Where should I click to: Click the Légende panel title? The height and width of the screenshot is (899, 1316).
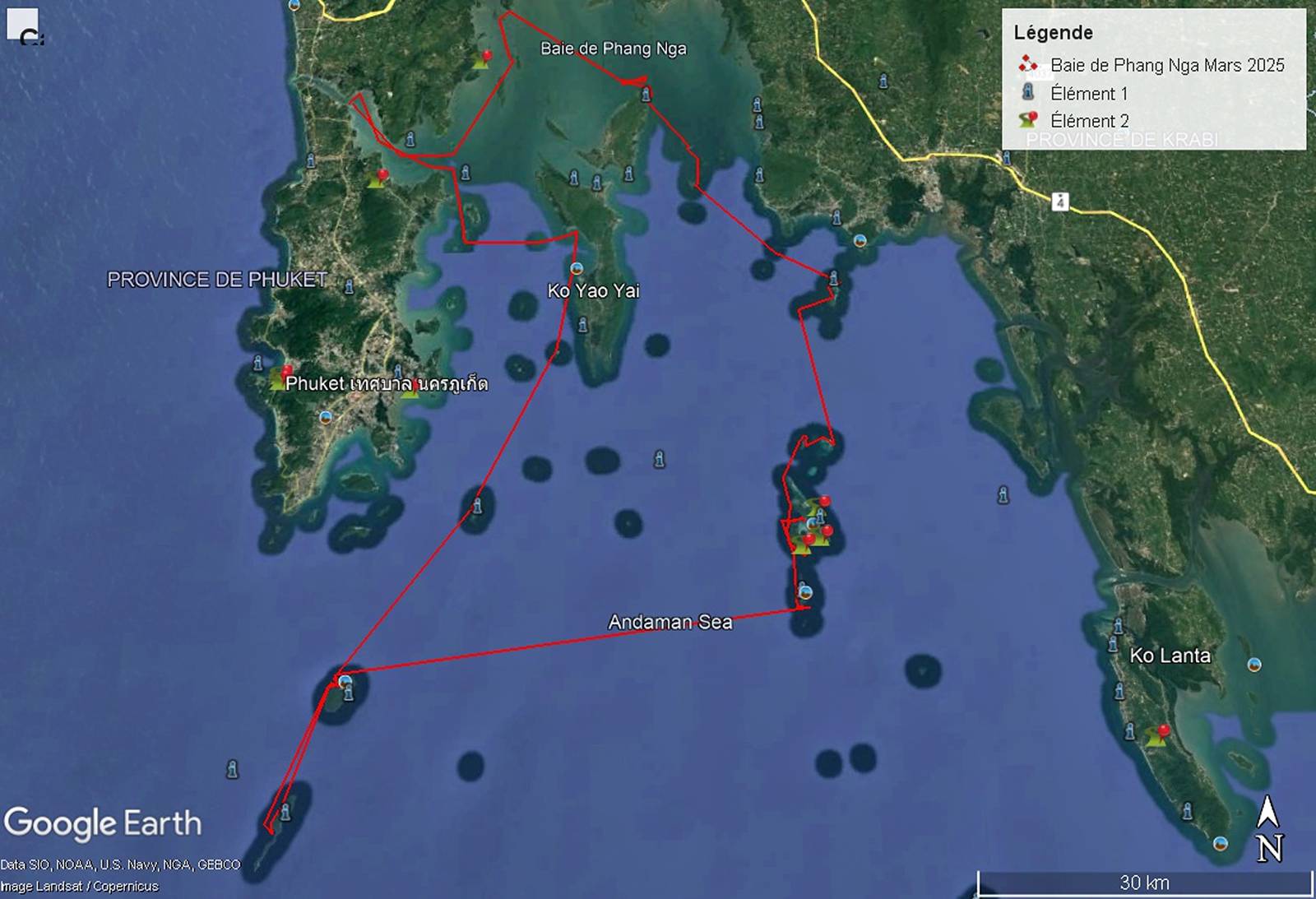point(1053,33)
